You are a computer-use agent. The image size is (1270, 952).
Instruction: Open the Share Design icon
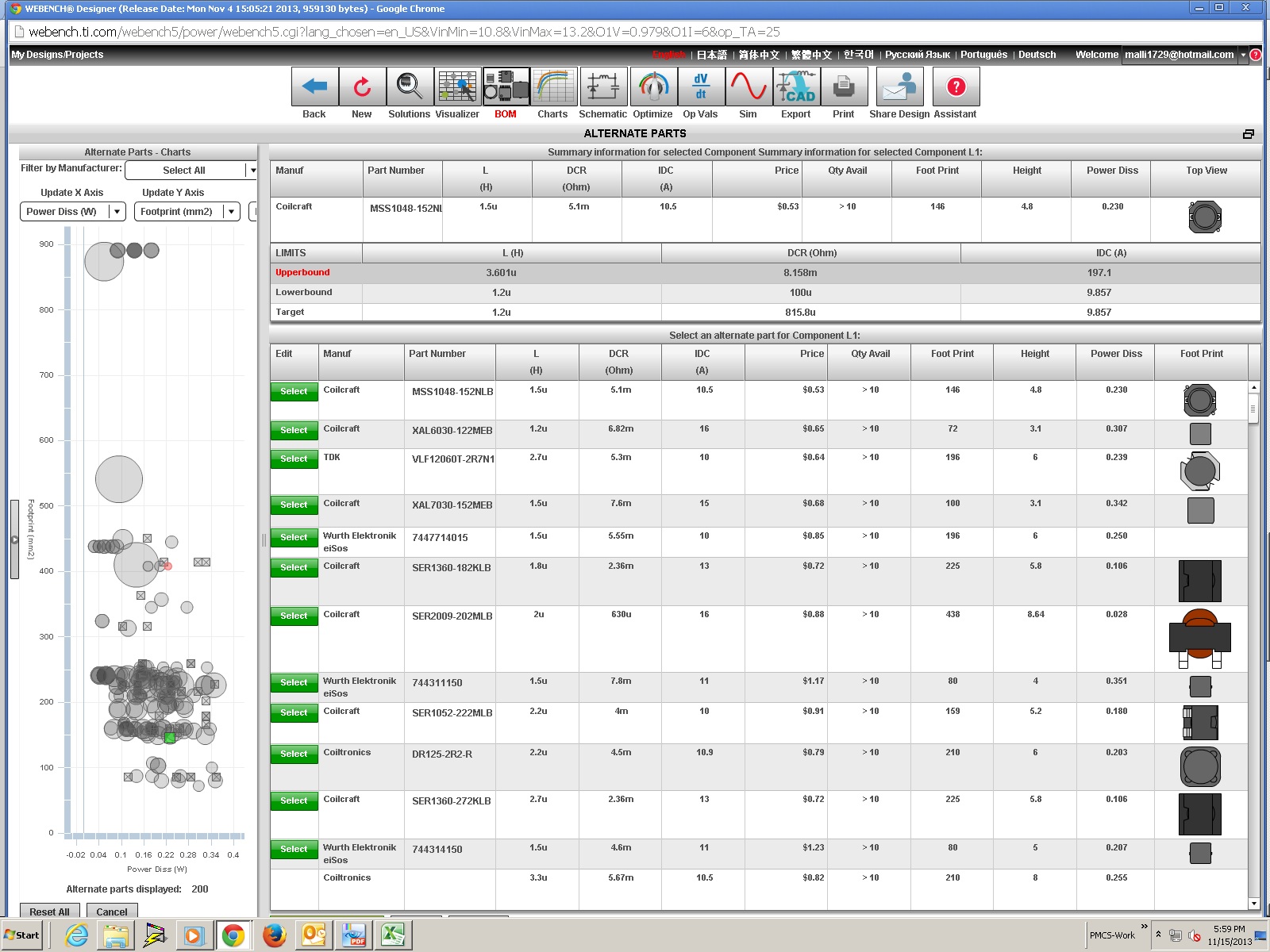click(899, 86)
